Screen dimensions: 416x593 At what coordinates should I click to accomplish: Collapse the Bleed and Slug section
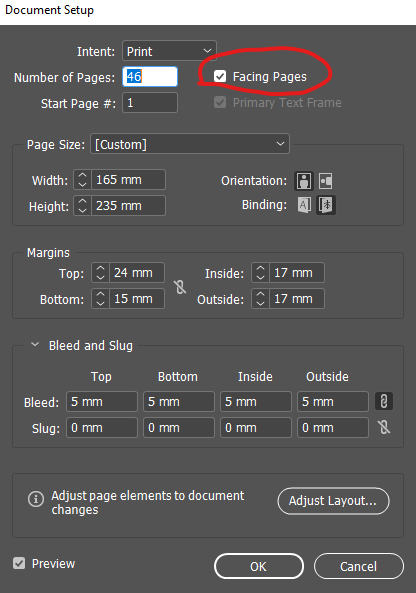(x=35, y=344)
